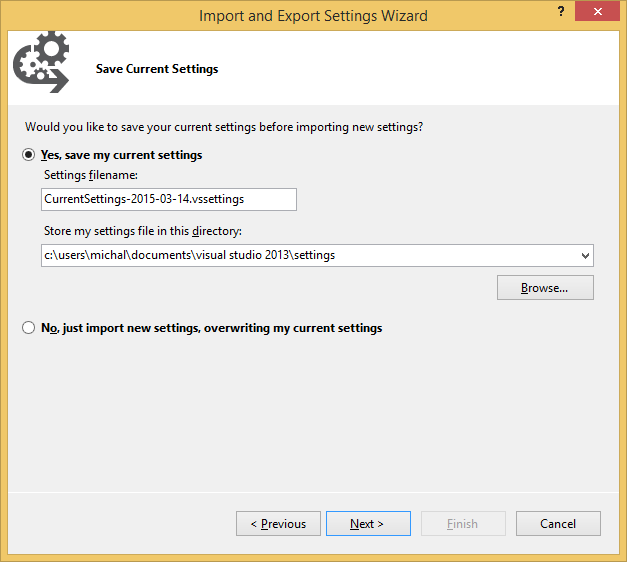Choose 'No, just import new settings' option

[28, 328]
